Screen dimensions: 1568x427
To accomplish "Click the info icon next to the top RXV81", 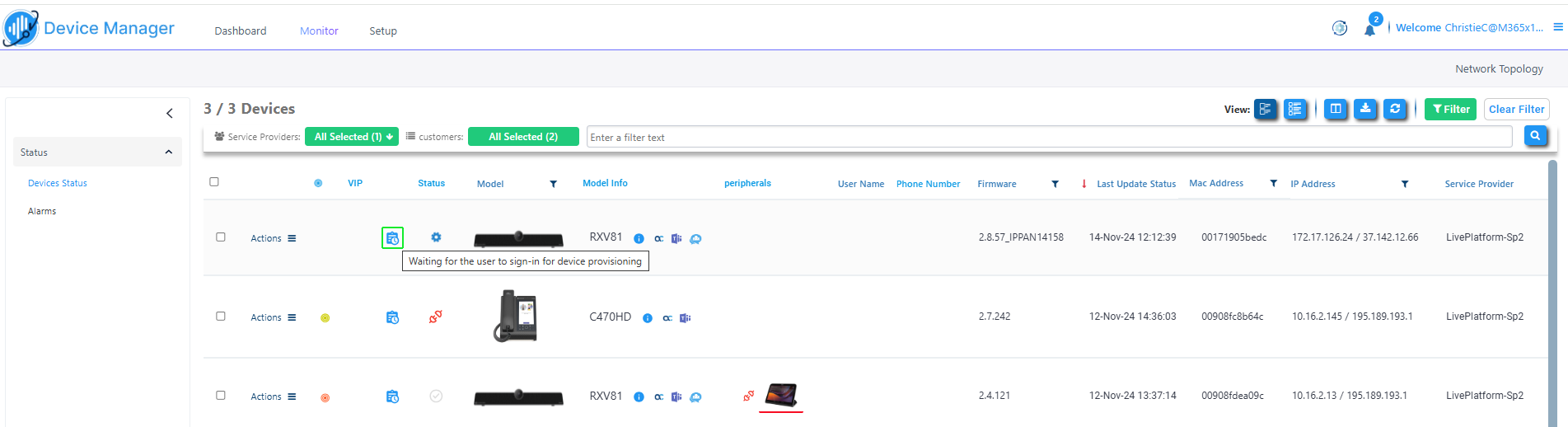I will point(639,238).
